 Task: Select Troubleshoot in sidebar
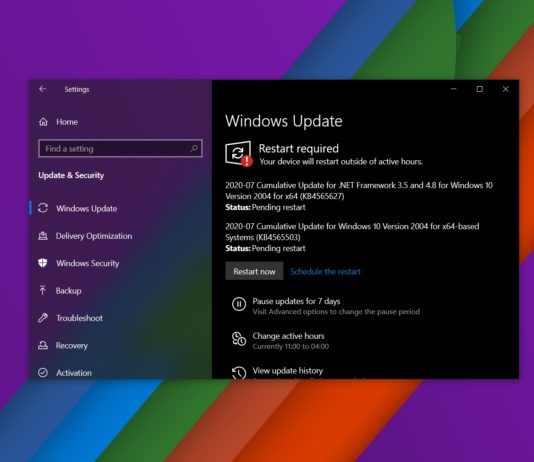79,318
